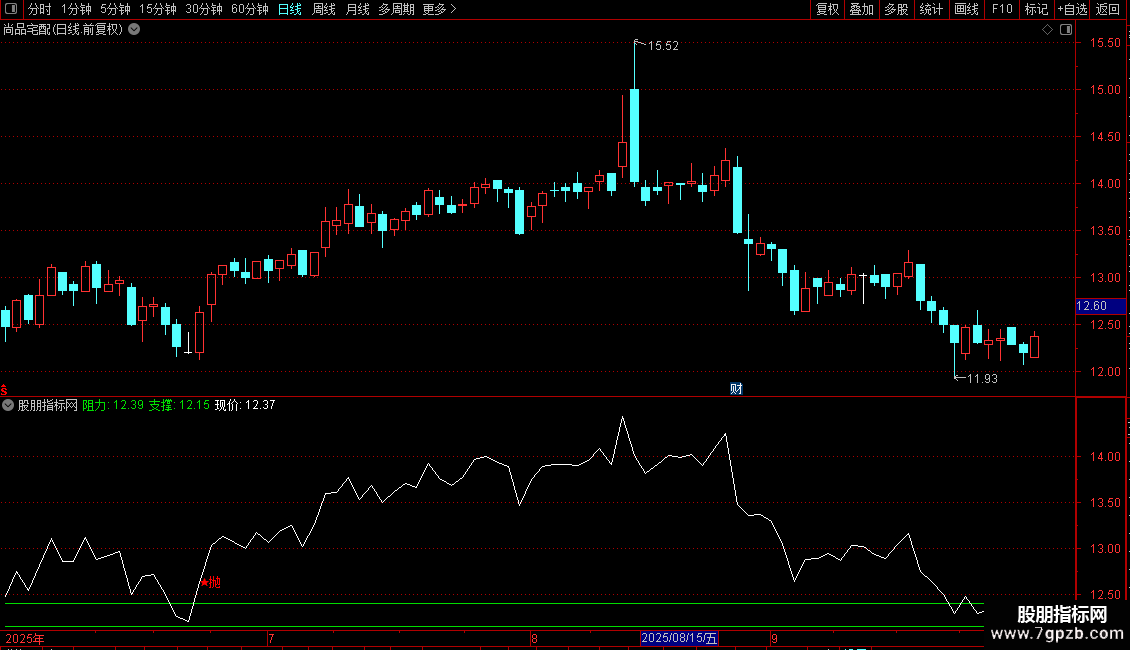Open the 股朋指标网 indicator dropdown arrow

click(8, 405)
